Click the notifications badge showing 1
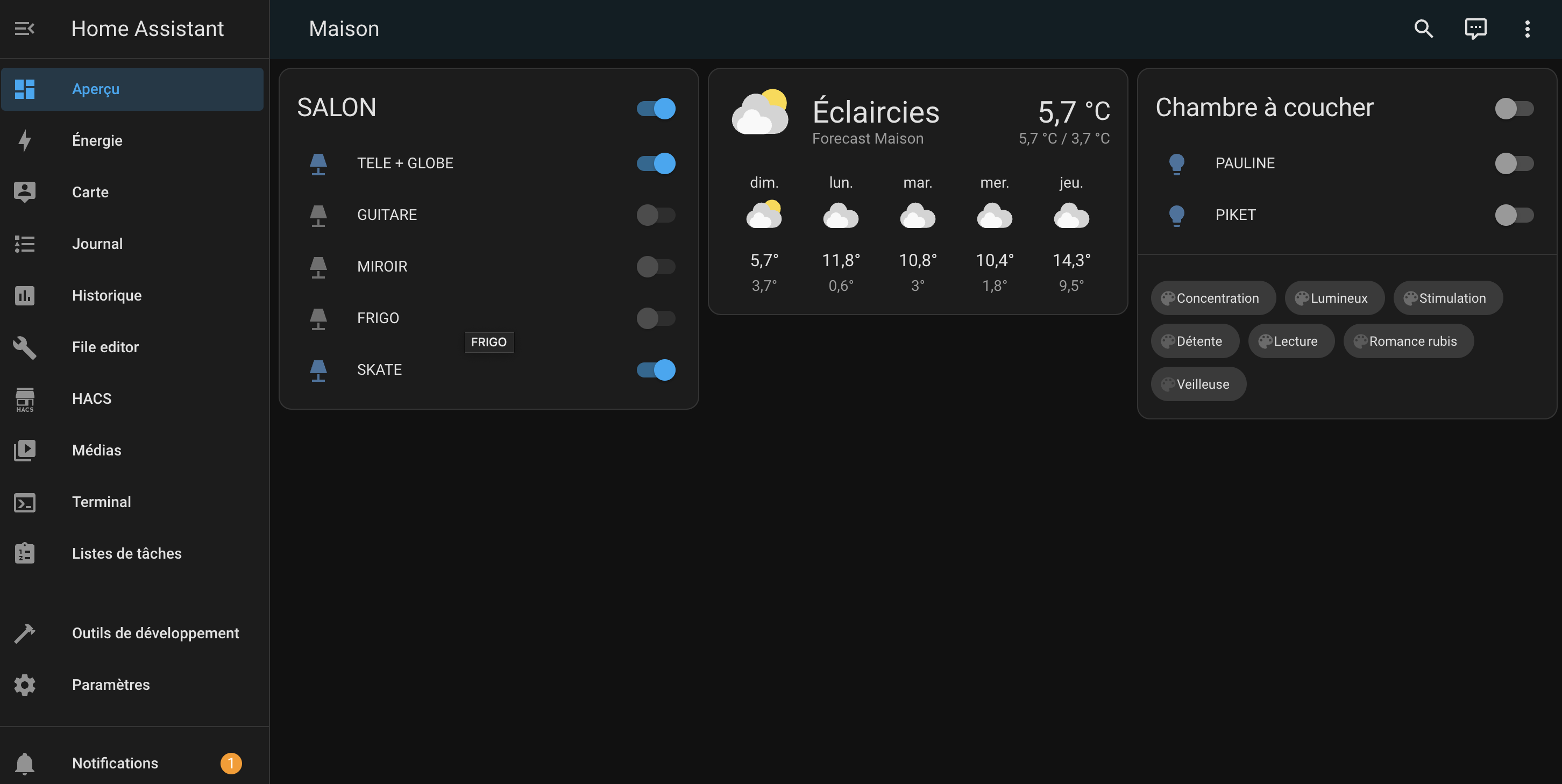 click(x=231, y=764)
